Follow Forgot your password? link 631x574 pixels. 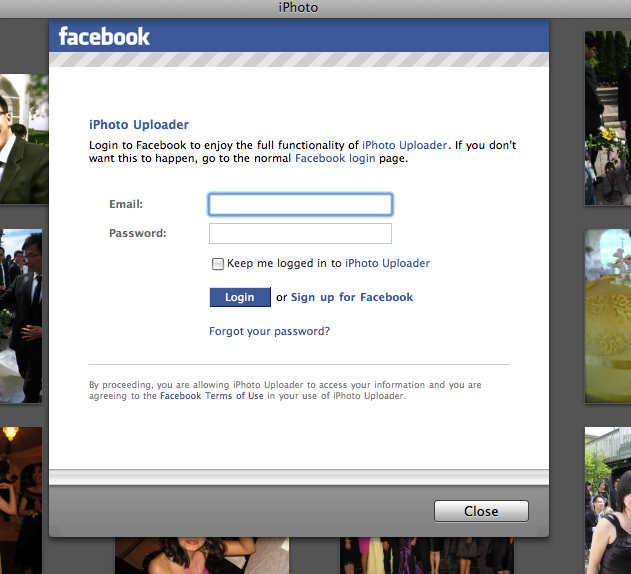(x=269, y=331)
